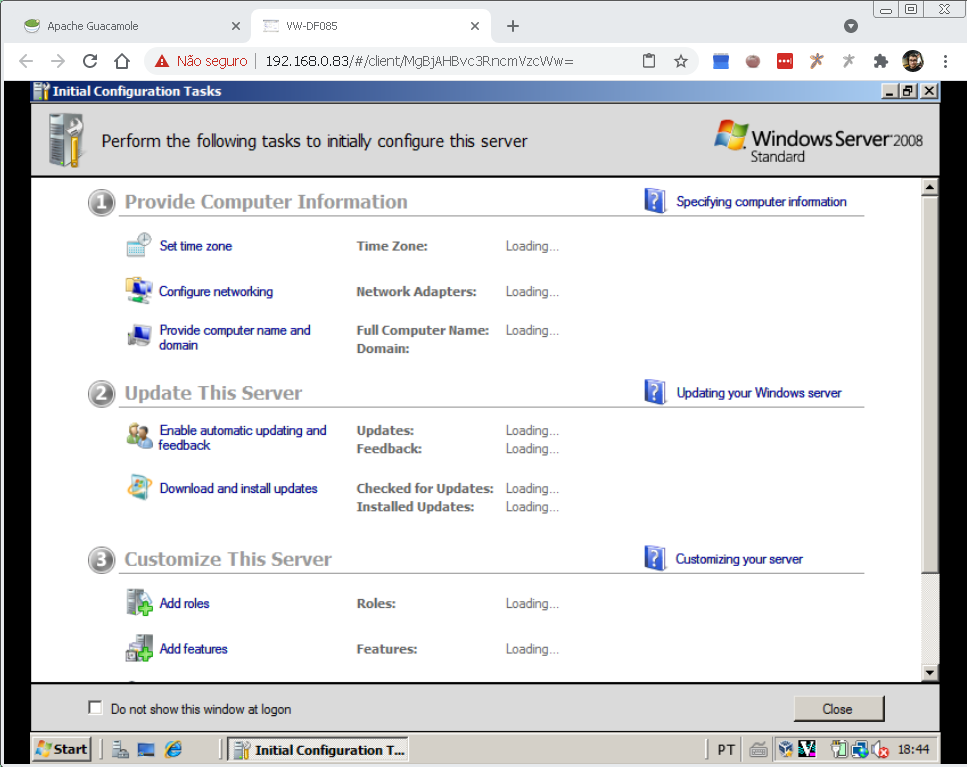Go to the browser home page
Viewport: 967px width, 767px height.
(122, 61)
